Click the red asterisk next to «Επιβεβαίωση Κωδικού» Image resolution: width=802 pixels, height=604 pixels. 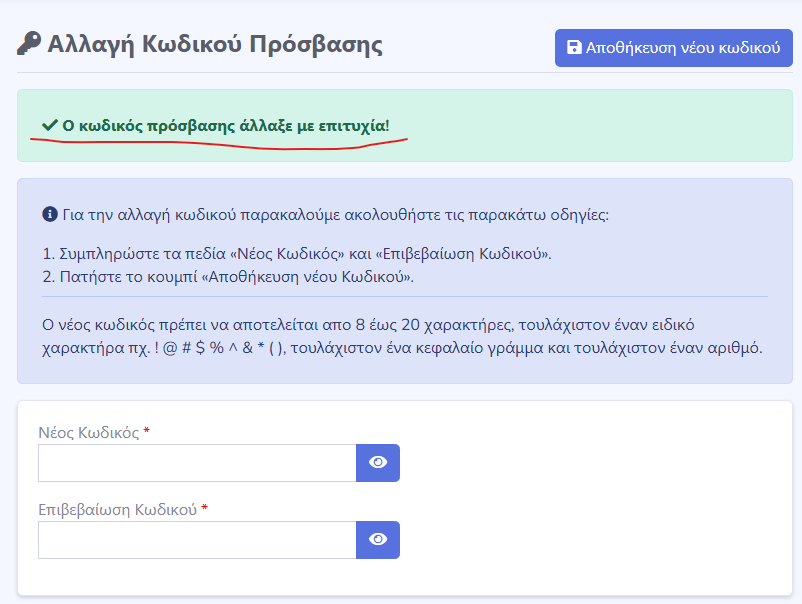205,509
